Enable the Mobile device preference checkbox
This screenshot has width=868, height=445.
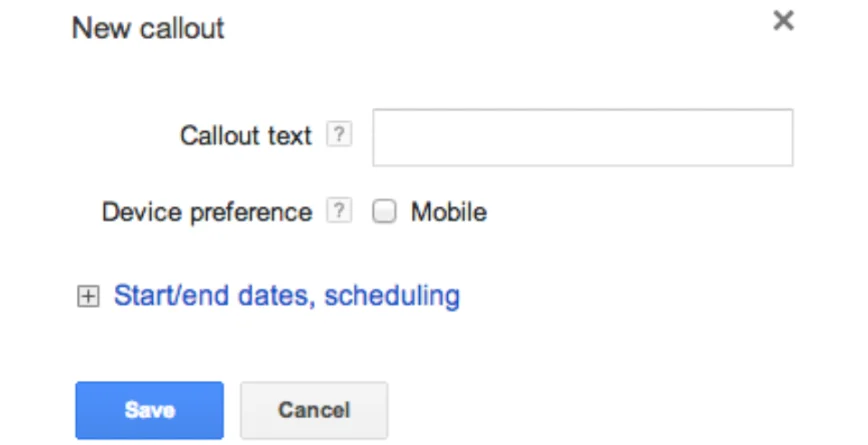385,212
